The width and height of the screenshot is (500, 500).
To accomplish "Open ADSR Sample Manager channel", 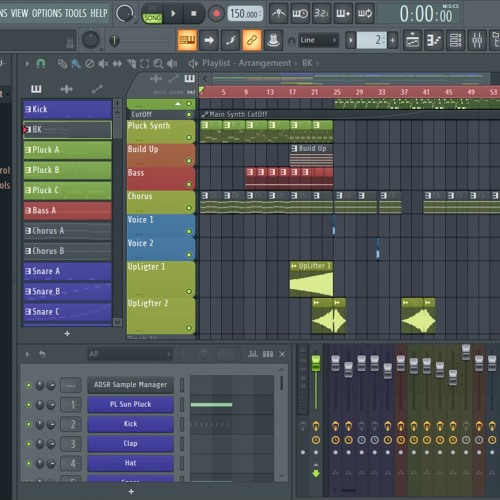I will 130,385.
